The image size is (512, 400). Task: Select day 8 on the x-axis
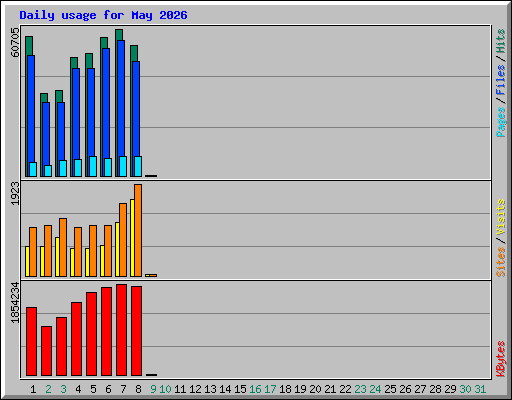(x=138, y=389)
